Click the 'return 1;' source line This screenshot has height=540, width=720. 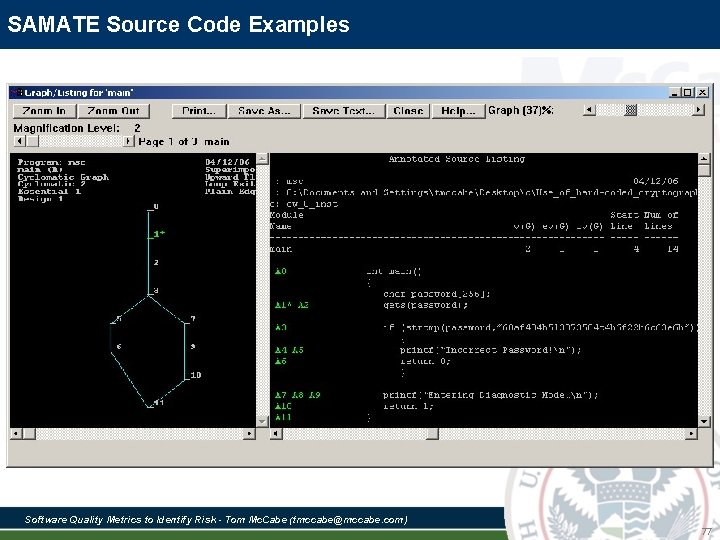tap(408, 406)
